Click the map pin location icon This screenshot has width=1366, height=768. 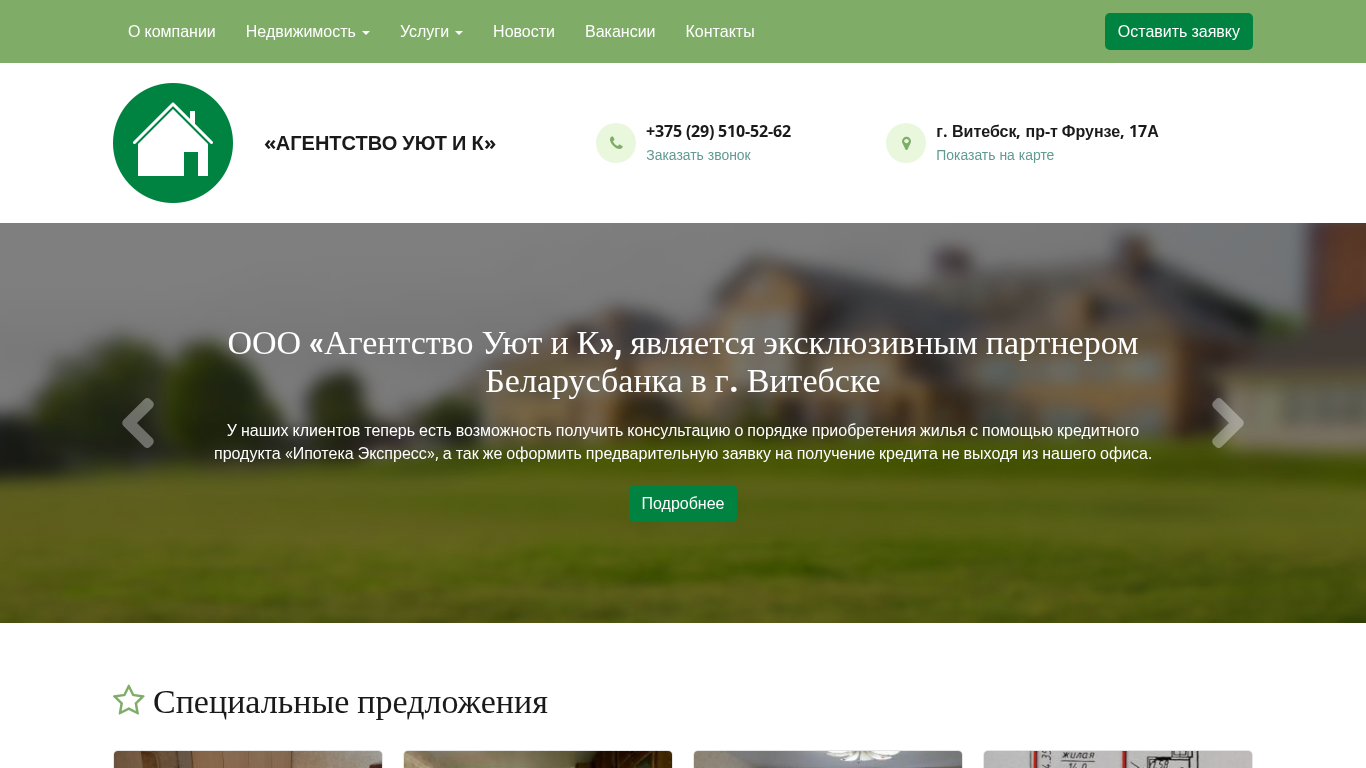click(x=906, y=143)
